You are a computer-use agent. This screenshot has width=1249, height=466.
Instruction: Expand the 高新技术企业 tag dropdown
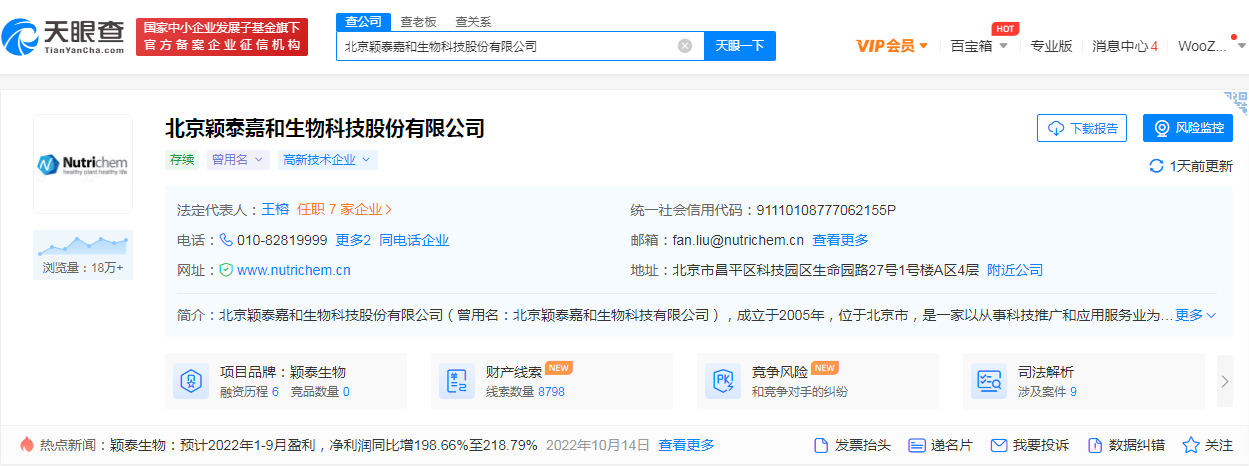[328, 159]
